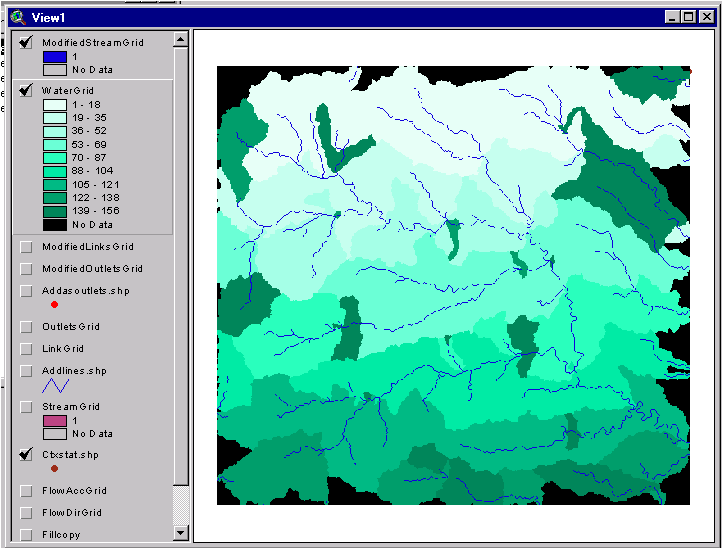Uncheck the ModifiedStreamGrid layer checkbox

click(26, 43)
